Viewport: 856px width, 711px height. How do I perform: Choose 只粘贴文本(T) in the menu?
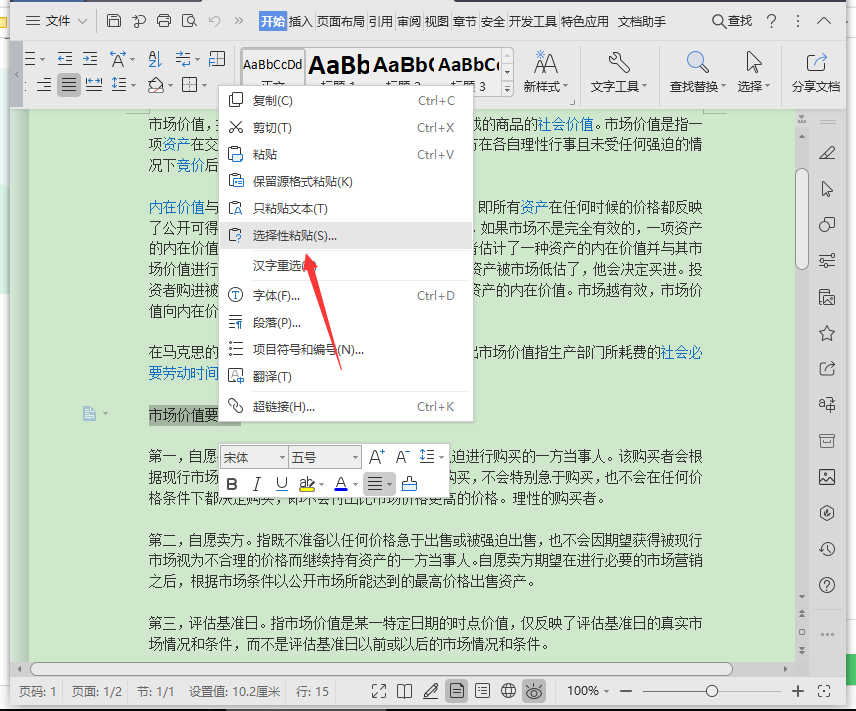(346, 209)
